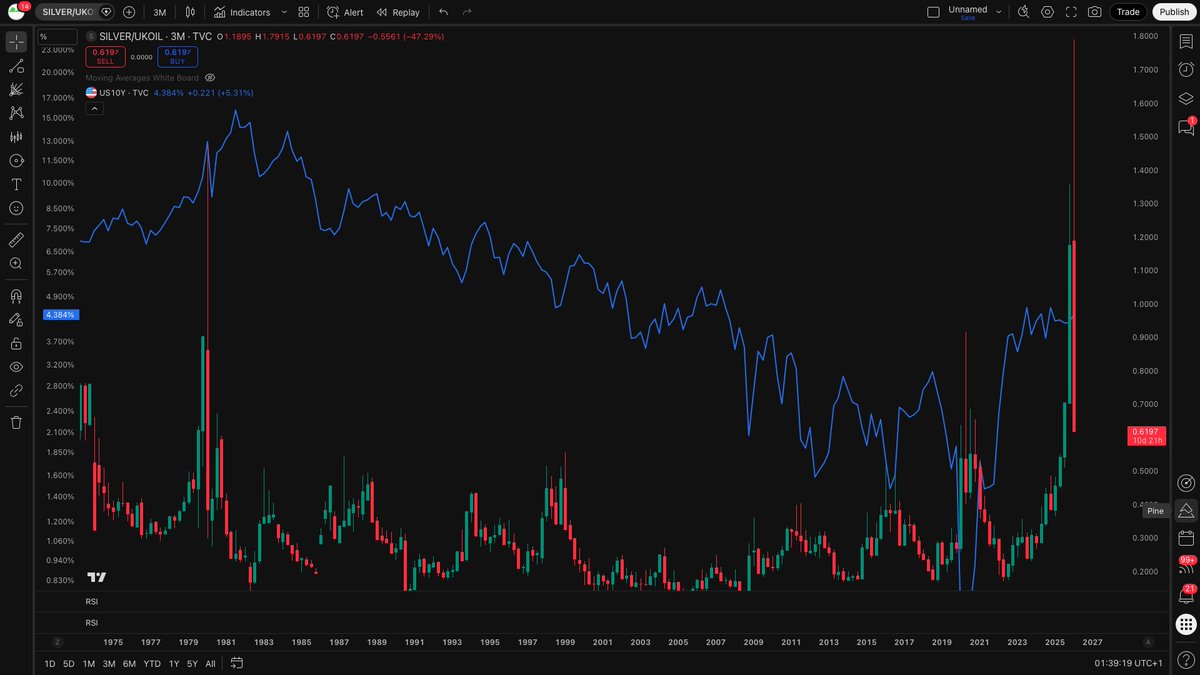Click the blue BUY 0.6197 button

point(177,57)
